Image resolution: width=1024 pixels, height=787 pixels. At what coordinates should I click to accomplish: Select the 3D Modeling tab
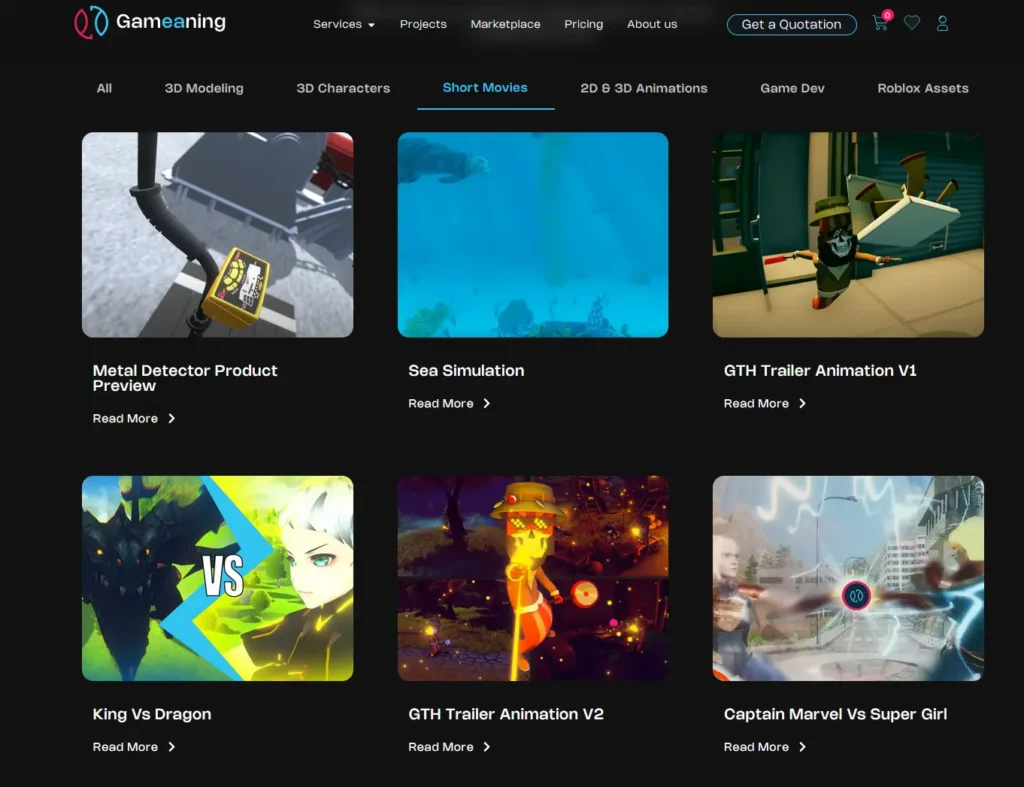pos(204,88)
